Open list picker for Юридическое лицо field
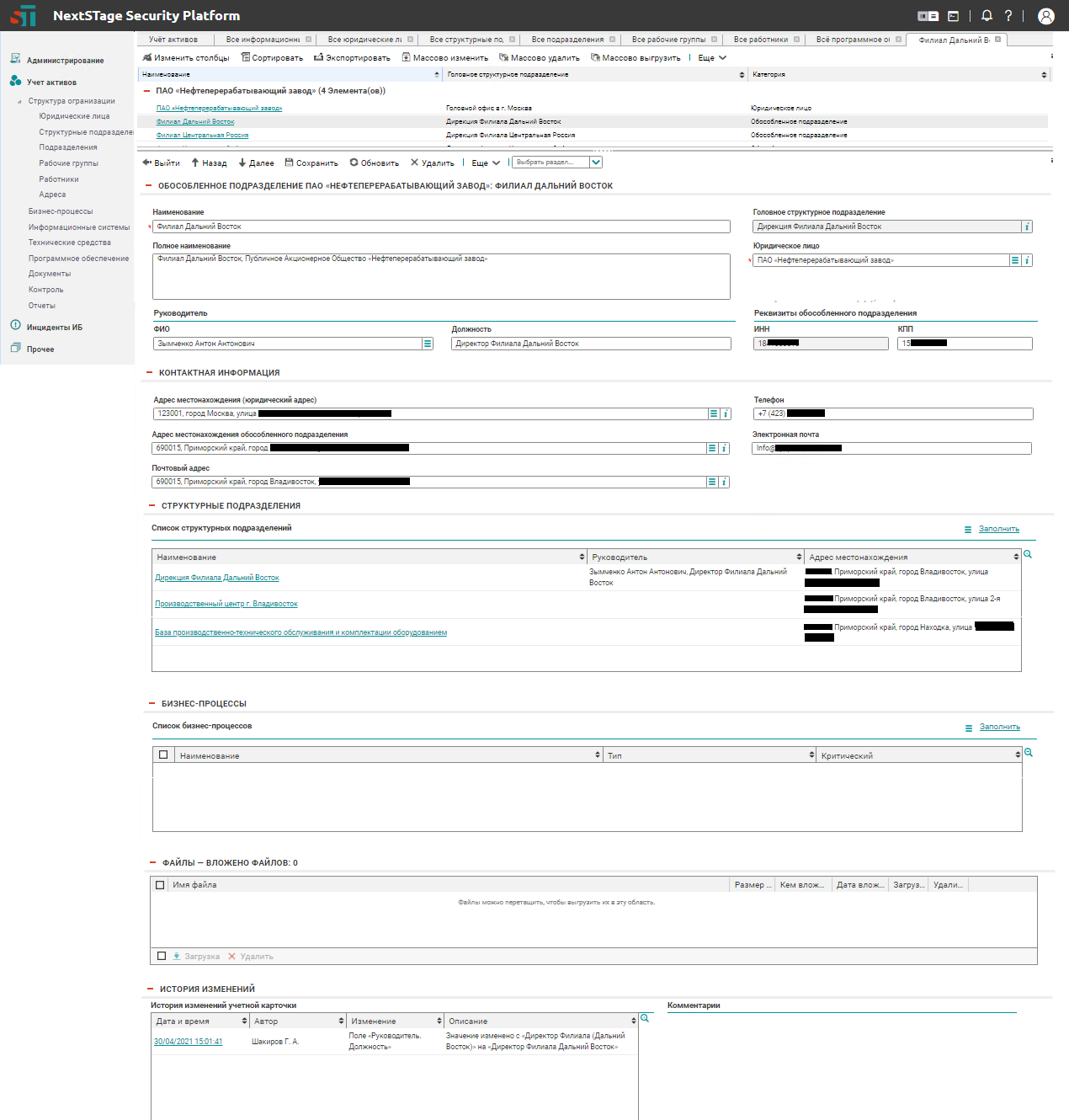Screen dimensions: 1069x1120 pyautogui.click(x=1015, y=260)
